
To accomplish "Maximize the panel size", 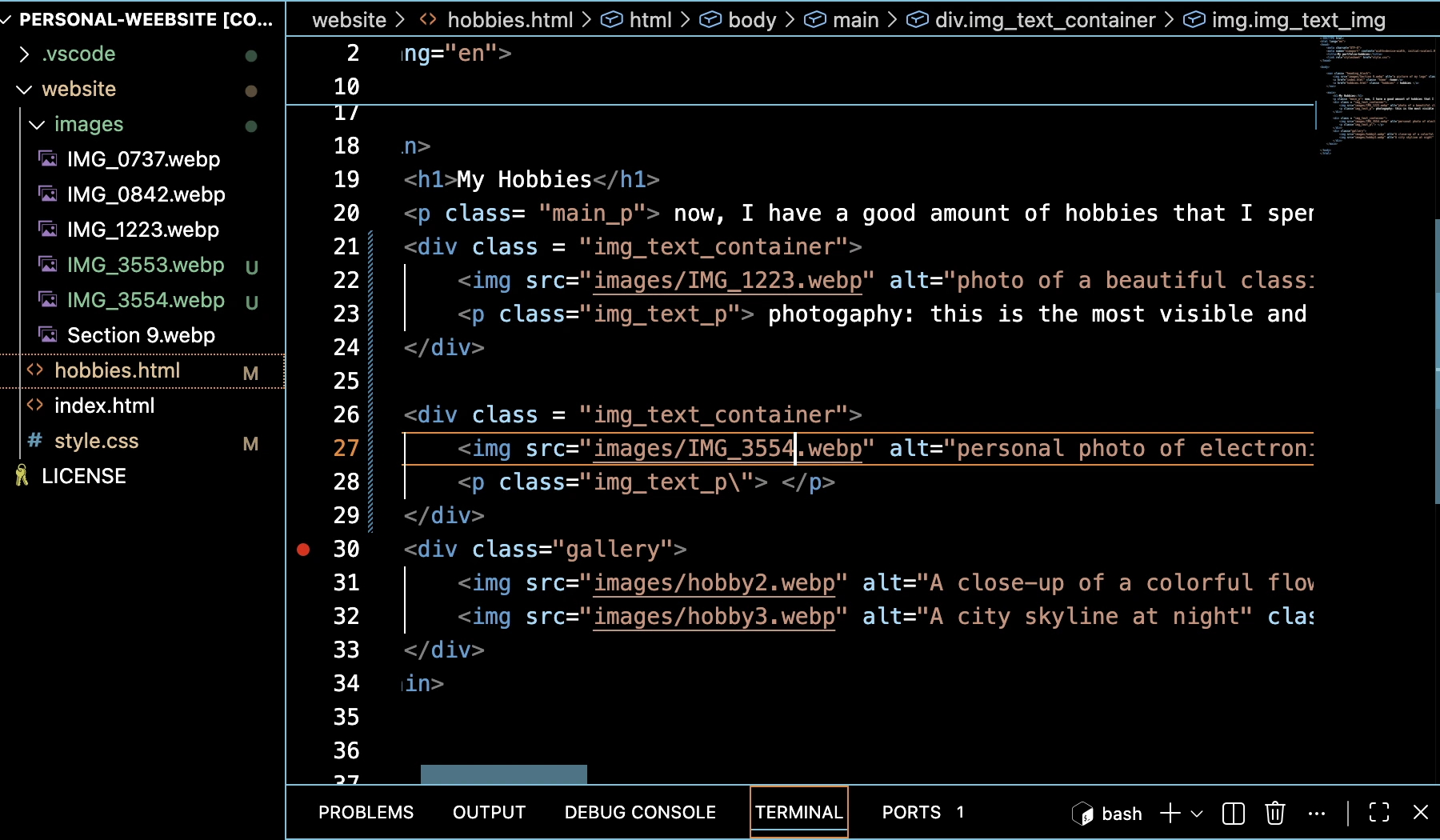I will tap(1378, 813).
